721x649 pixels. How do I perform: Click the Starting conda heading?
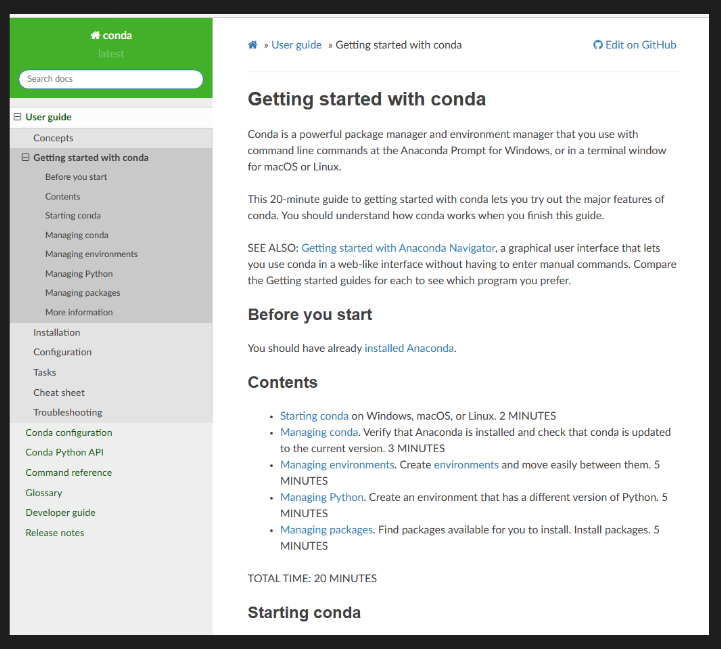tap(304, 613)
